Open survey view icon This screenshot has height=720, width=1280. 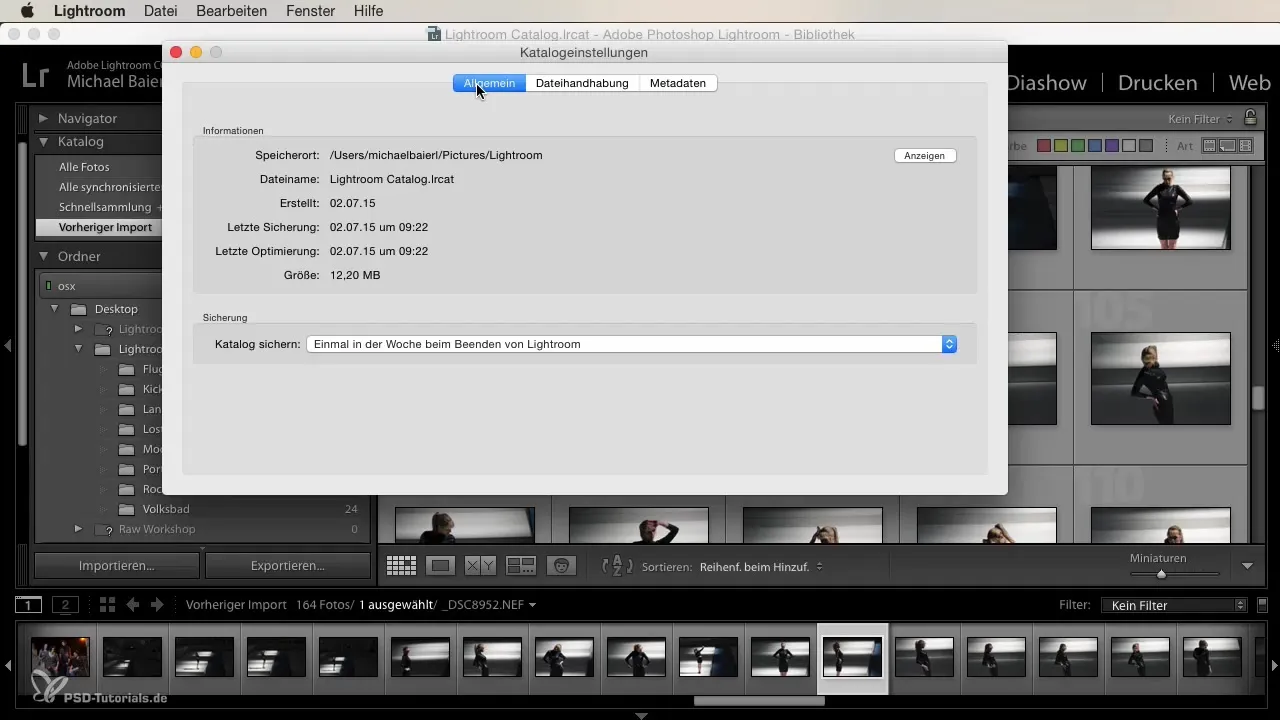(x=521, y=566)
